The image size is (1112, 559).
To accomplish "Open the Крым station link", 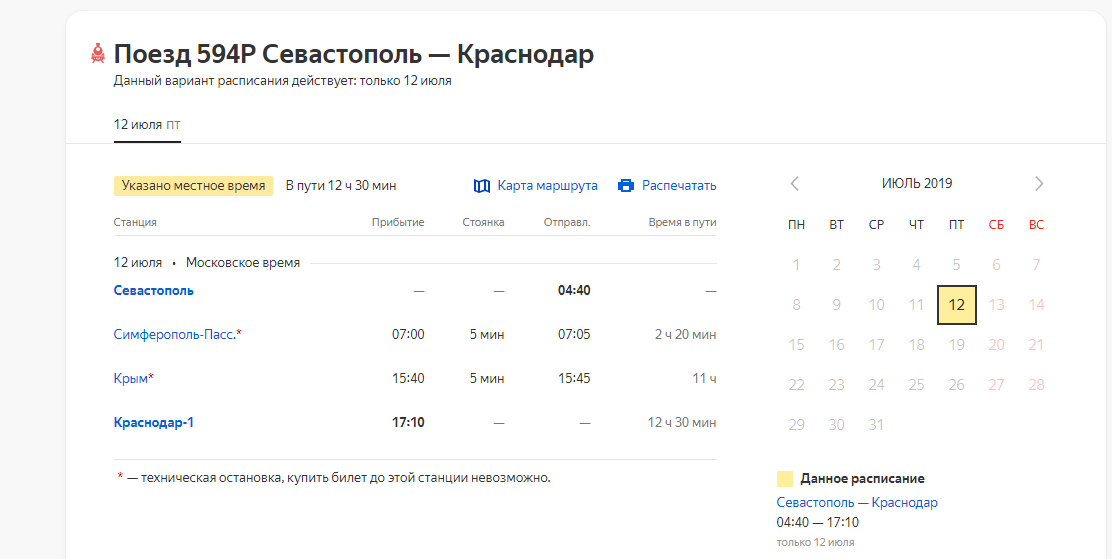I will click(131, 379).
